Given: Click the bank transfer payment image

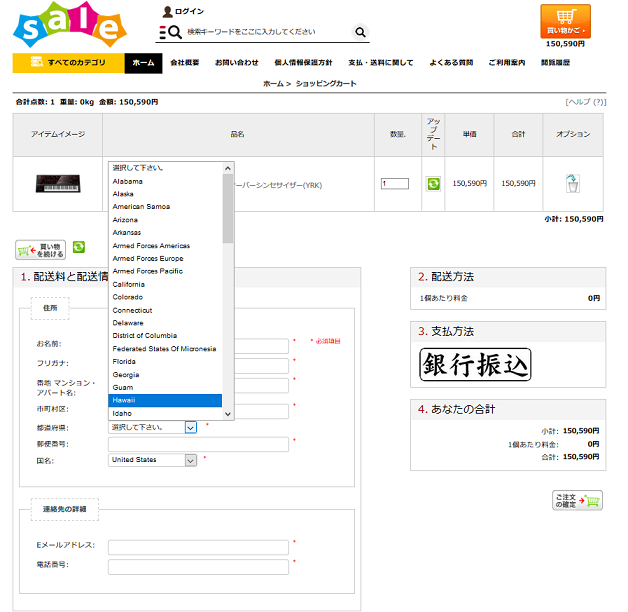Looking at the screenshot, I should [475, 364].
